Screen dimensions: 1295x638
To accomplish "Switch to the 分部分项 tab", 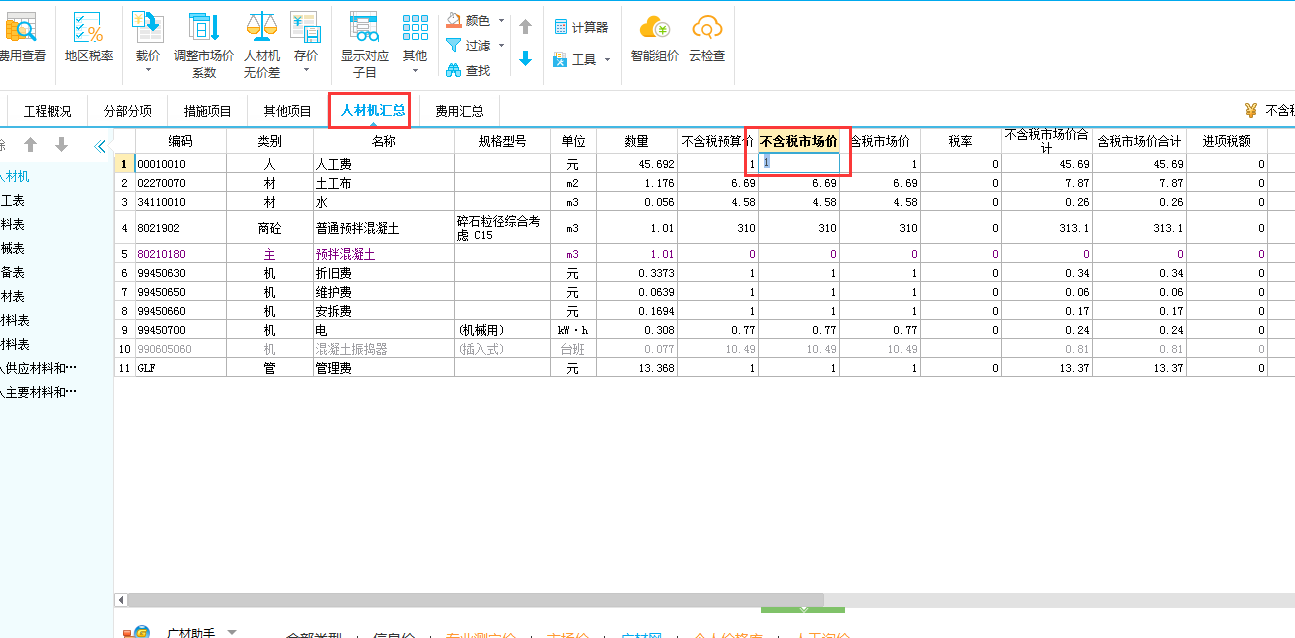I will 128,111.
